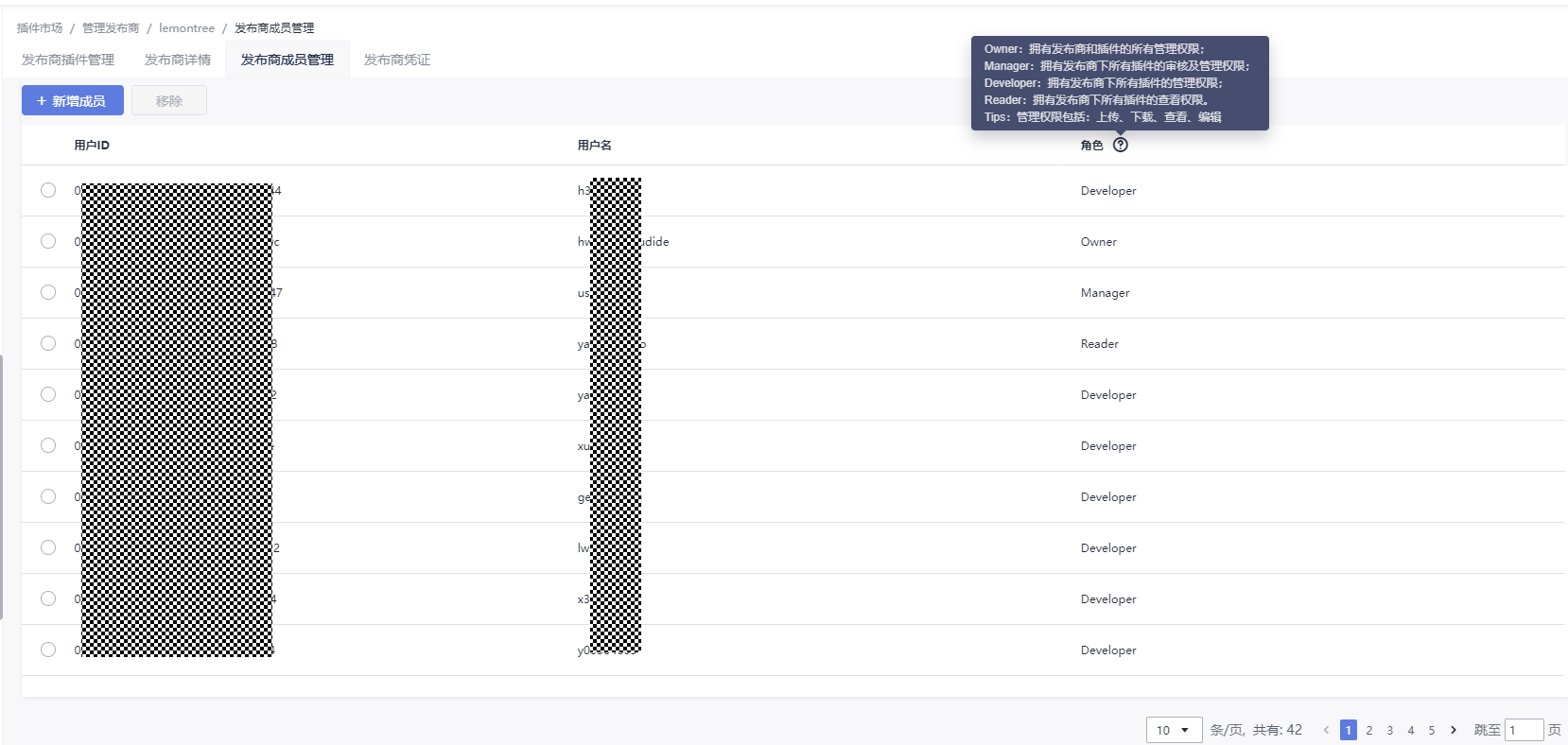Click the 新增成员 add member button
This screenshot has width=1568, height=745.
coord(73,101)
